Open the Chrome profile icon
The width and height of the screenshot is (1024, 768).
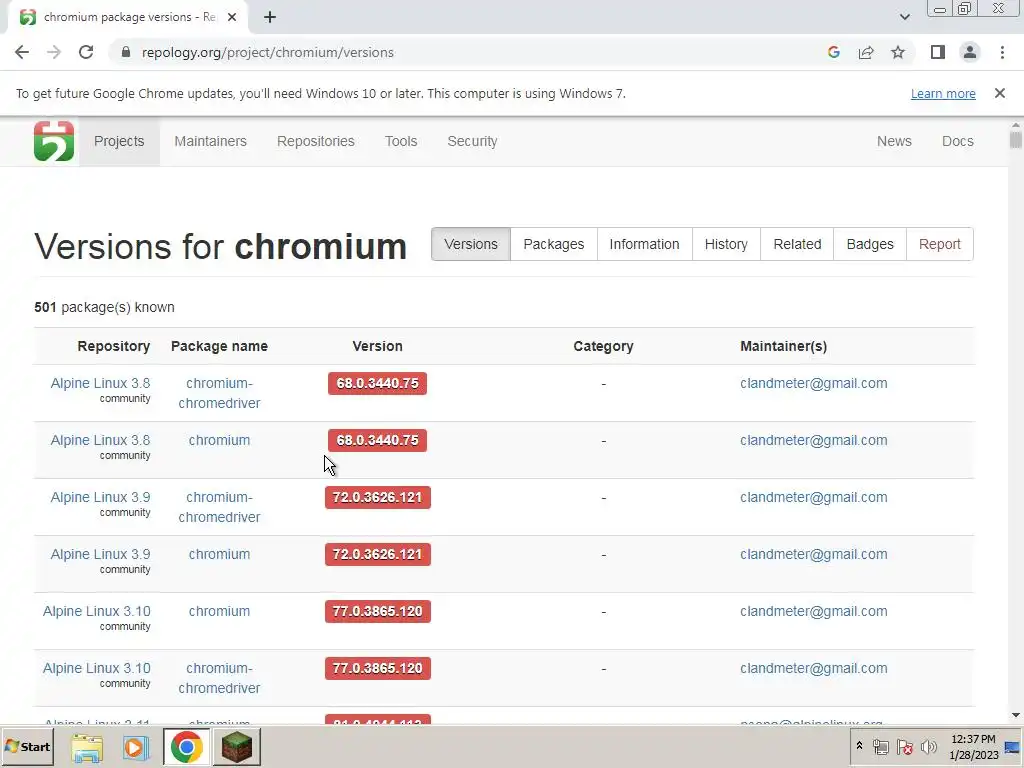click(x=970, y=52)
